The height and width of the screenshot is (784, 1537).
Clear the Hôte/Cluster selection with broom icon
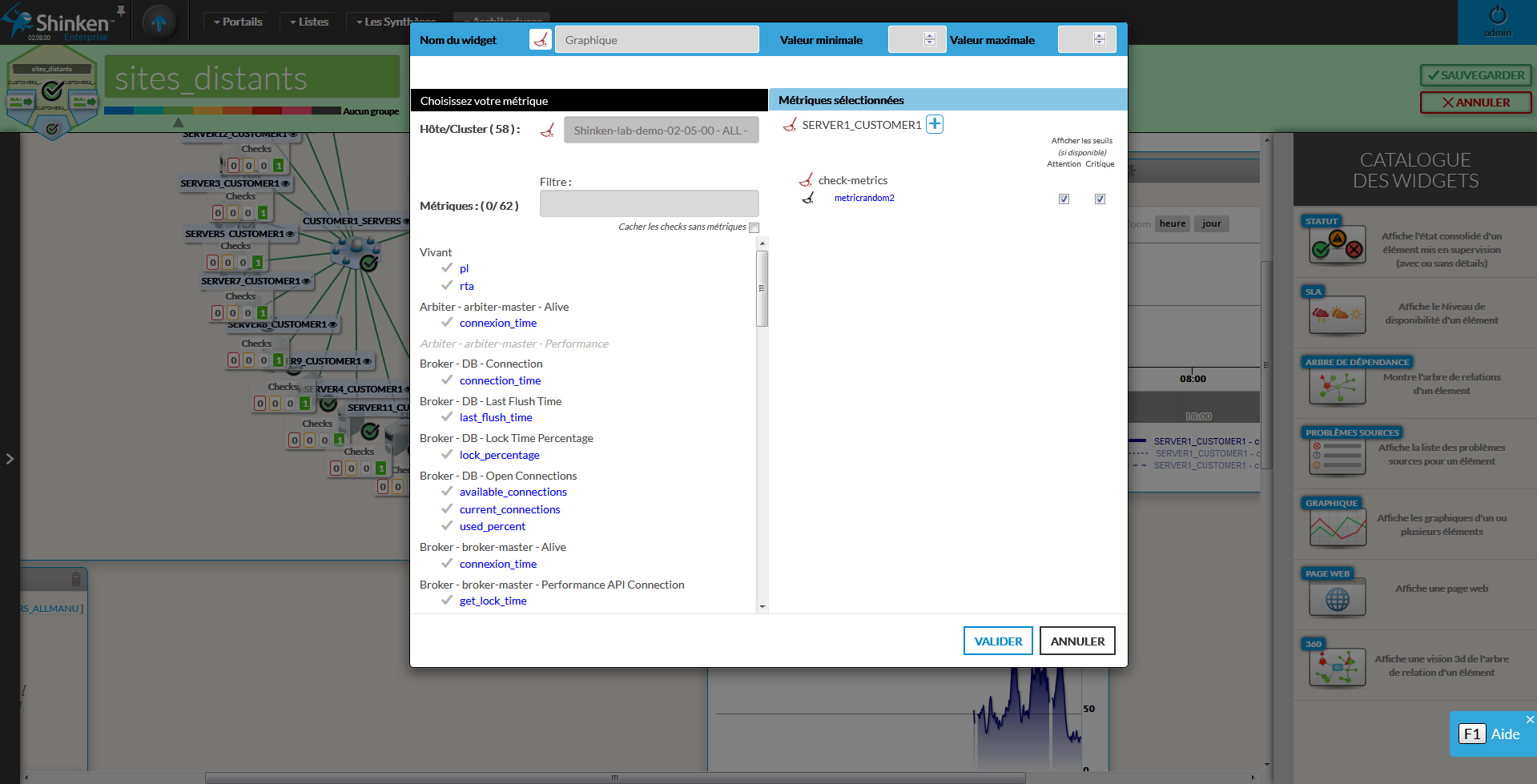click(x=548, y=130)
